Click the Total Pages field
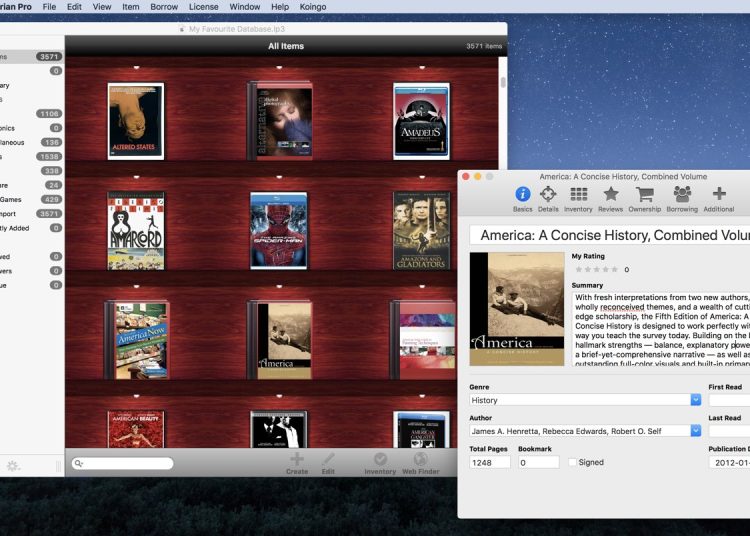This screenshot has height=536, width=750. click(x=490, y=463)
